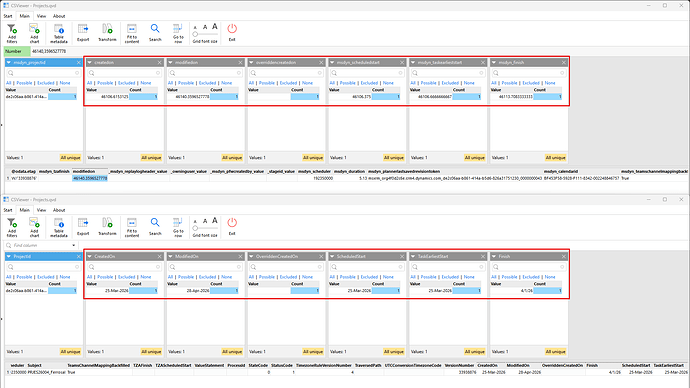Click the All unique badge in the createdon panel
690x388 pixels.
point(151,157)
